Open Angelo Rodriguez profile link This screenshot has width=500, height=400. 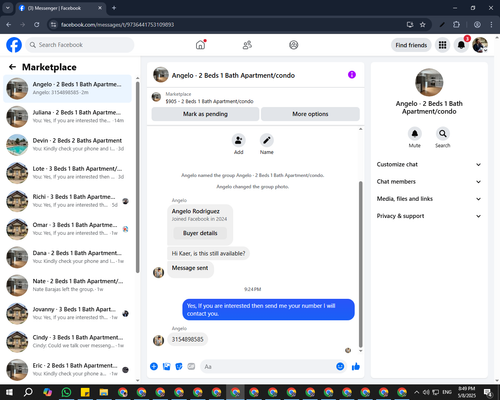pos(196,211)
